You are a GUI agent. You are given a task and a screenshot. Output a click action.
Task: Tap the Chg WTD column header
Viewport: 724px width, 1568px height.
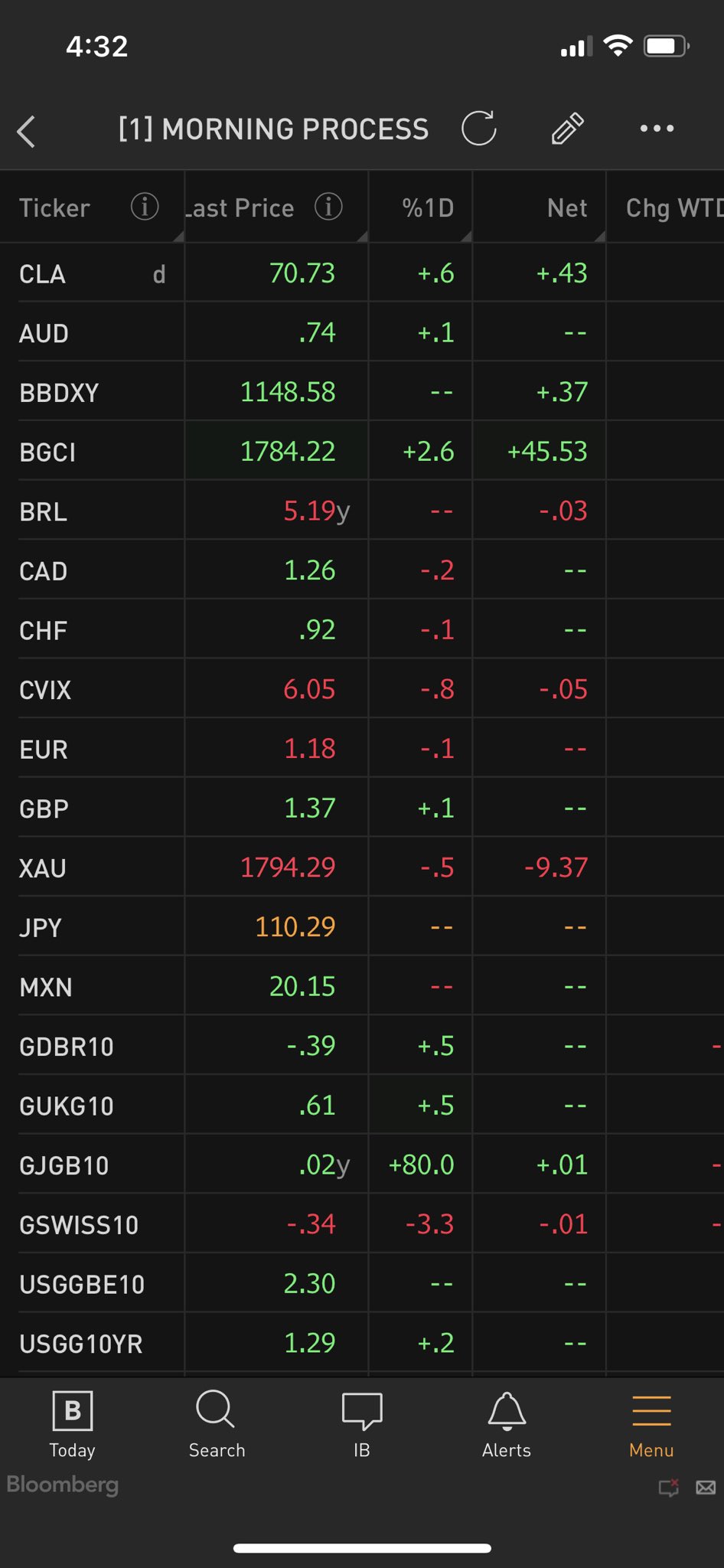pos(672,208)
